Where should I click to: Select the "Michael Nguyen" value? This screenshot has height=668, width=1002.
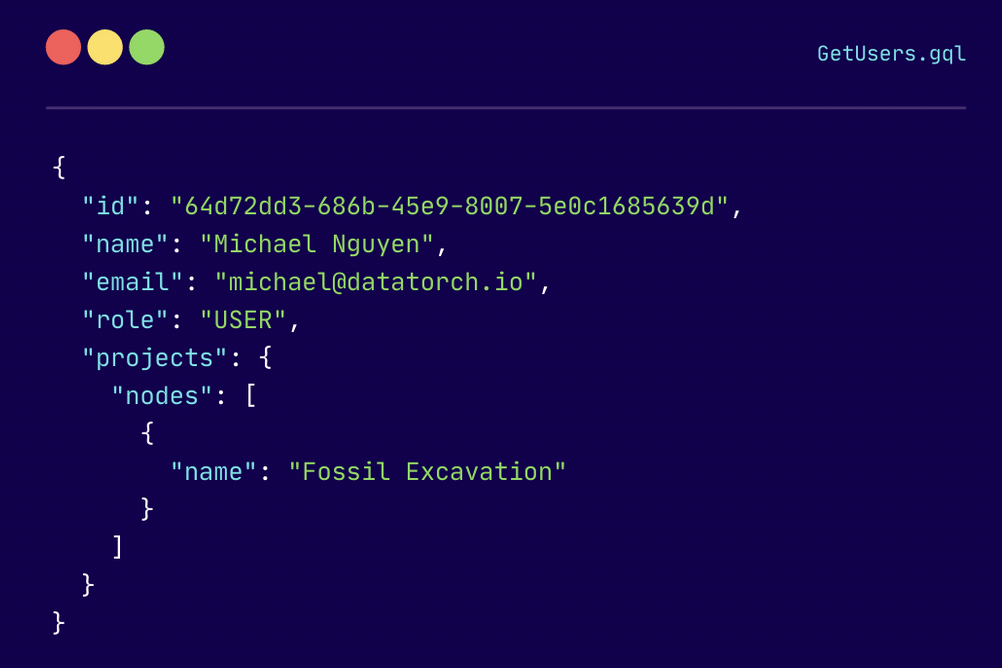317,244
